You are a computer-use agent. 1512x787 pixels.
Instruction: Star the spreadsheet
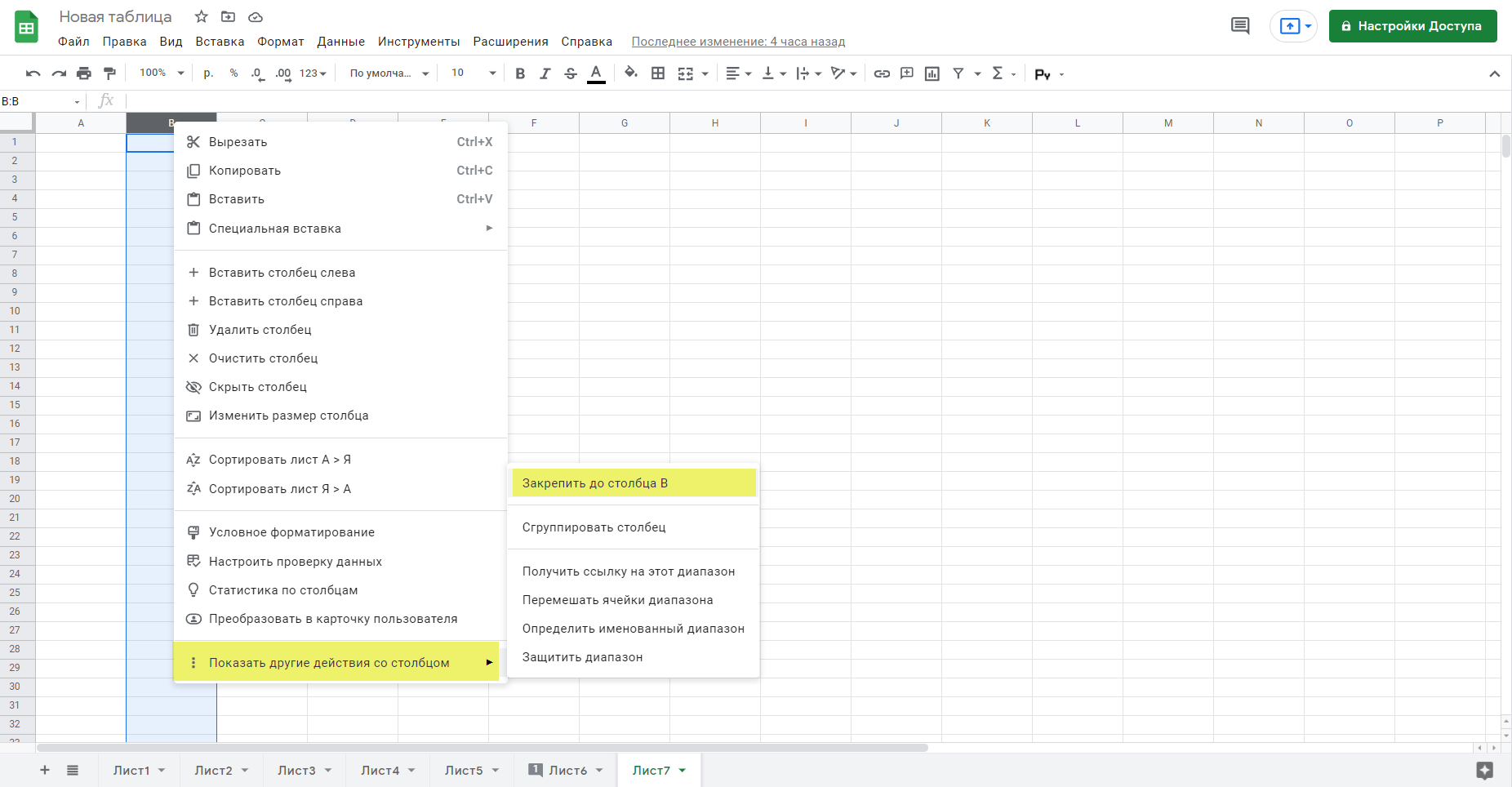pyautogui.click(x=202, y=16)
